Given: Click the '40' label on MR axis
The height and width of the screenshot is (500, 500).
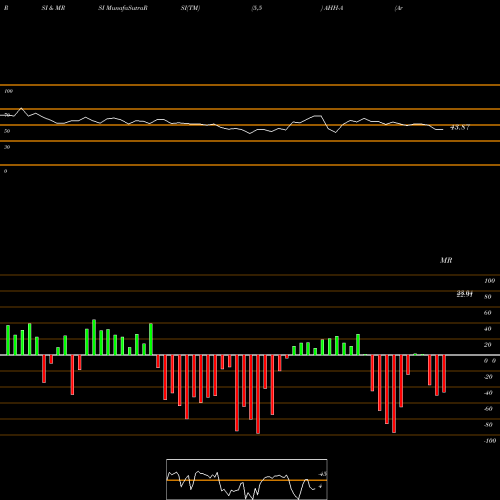Looking at the screenshot, I should pos(488,329).
